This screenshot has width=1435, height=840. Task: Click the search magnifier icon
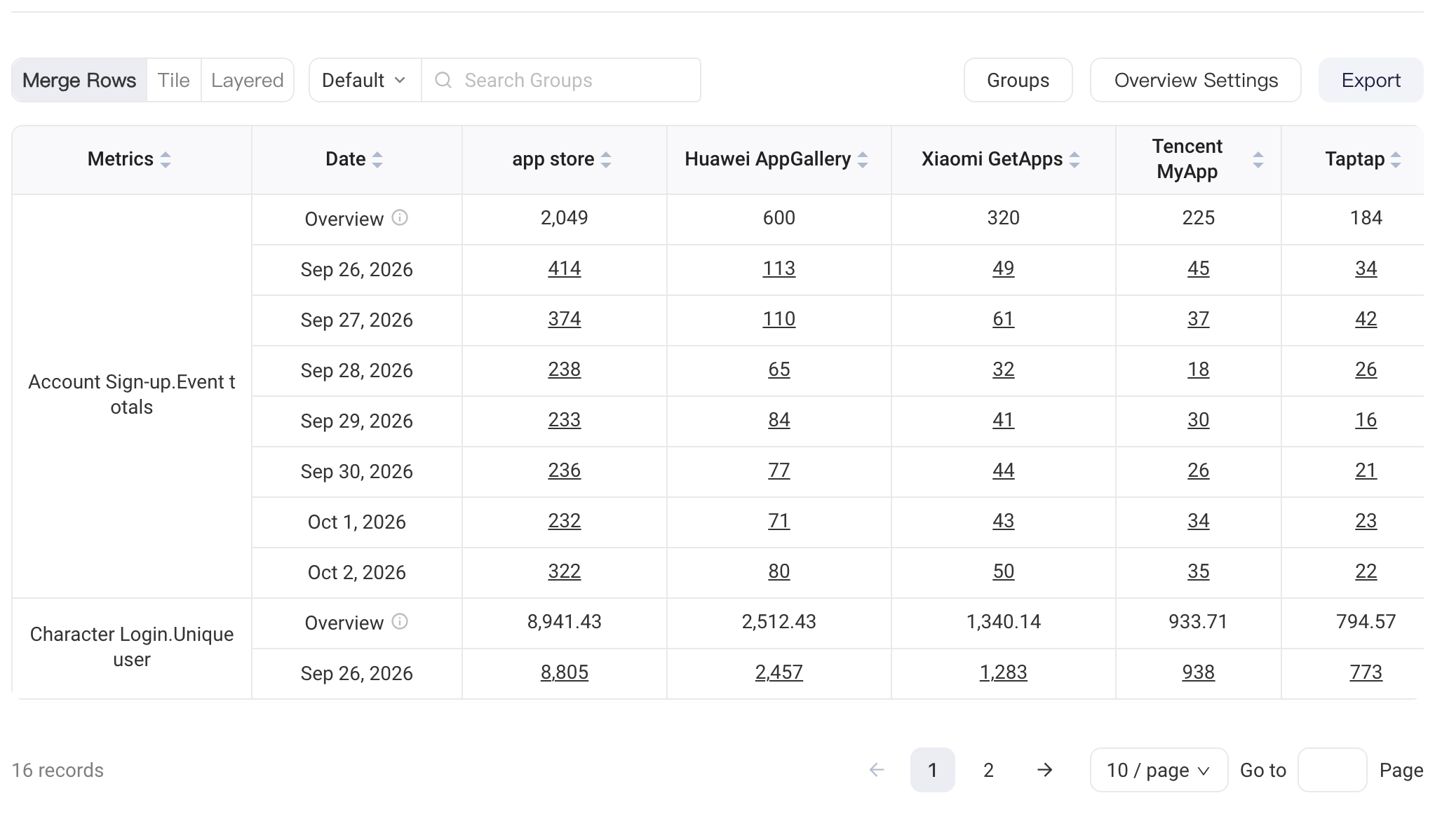click(x=443, y=80)
